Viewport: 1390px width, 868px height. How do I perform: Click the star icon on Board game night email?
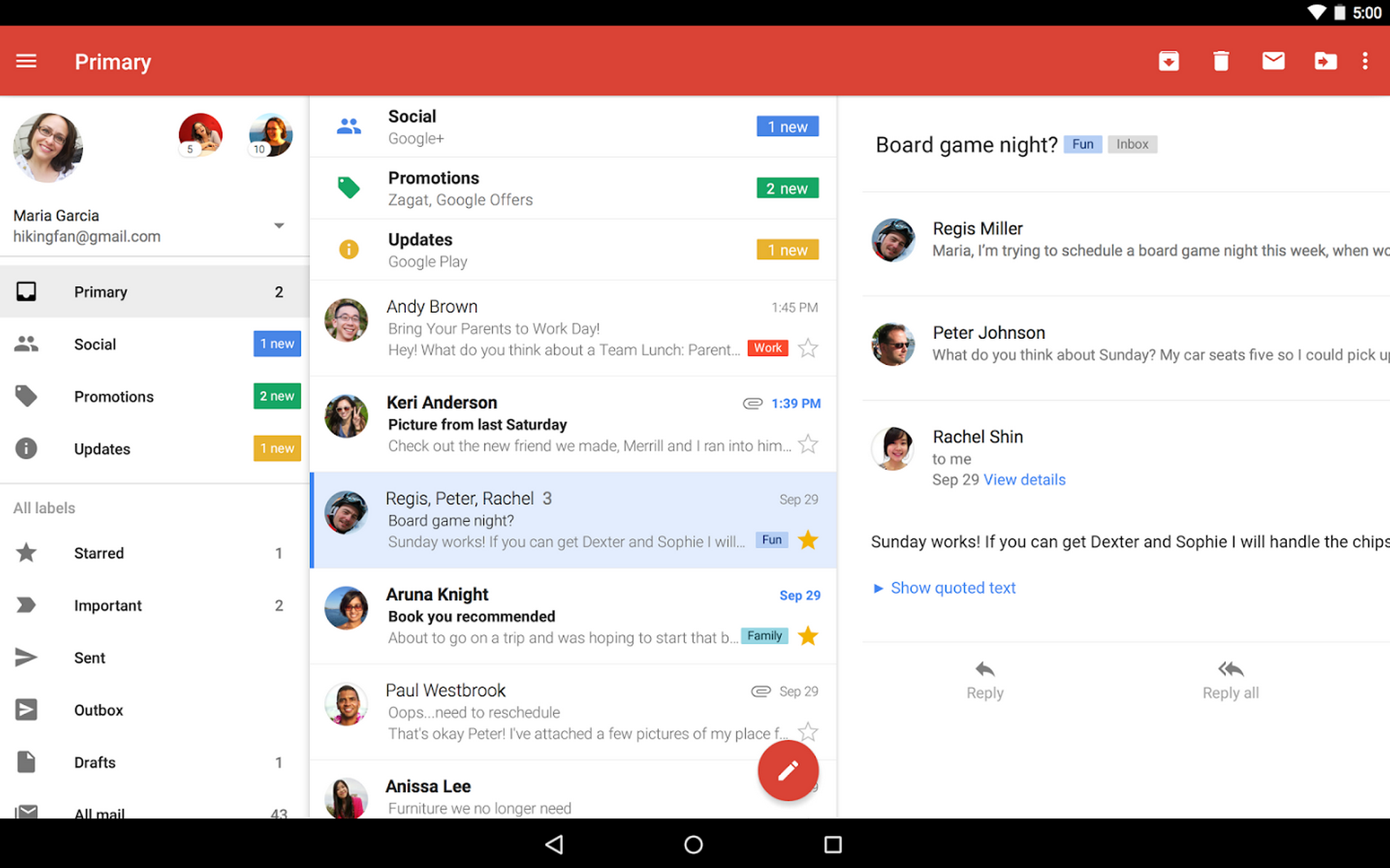pos(808,540)
